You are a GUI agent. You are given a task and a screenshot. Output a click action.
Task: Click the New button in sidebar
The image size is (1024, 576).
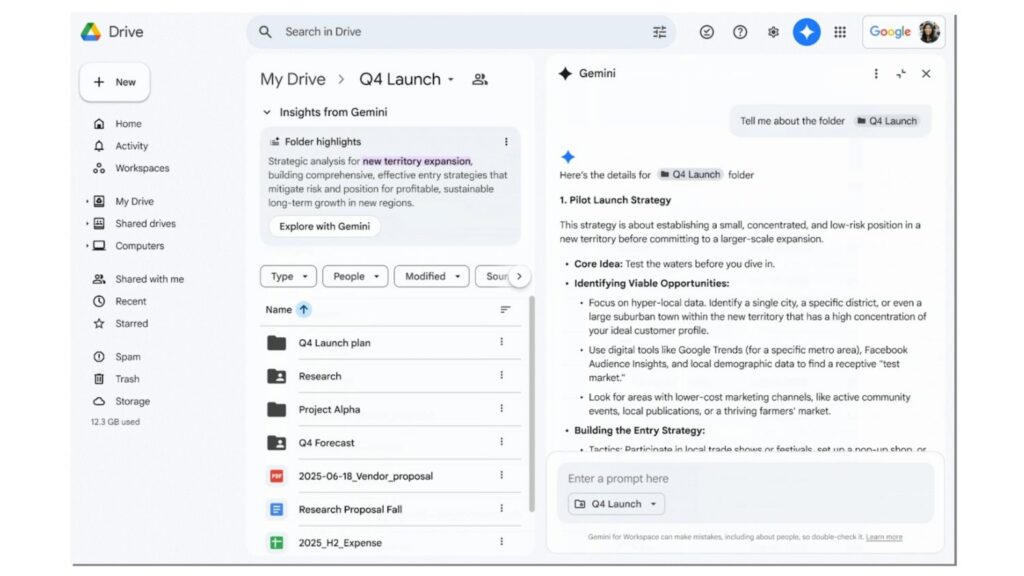[114, 81]
